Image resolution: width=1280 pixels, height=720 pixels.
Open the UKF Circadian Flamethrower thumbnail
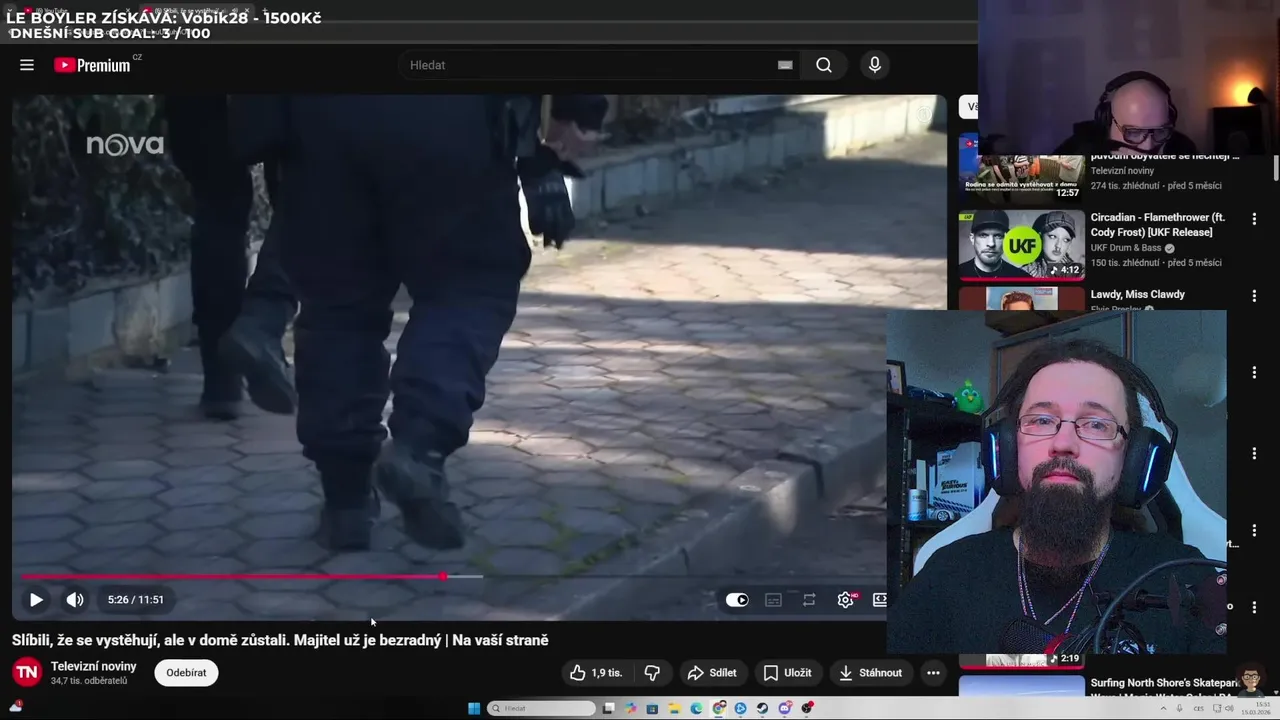tap(1022, 244)
